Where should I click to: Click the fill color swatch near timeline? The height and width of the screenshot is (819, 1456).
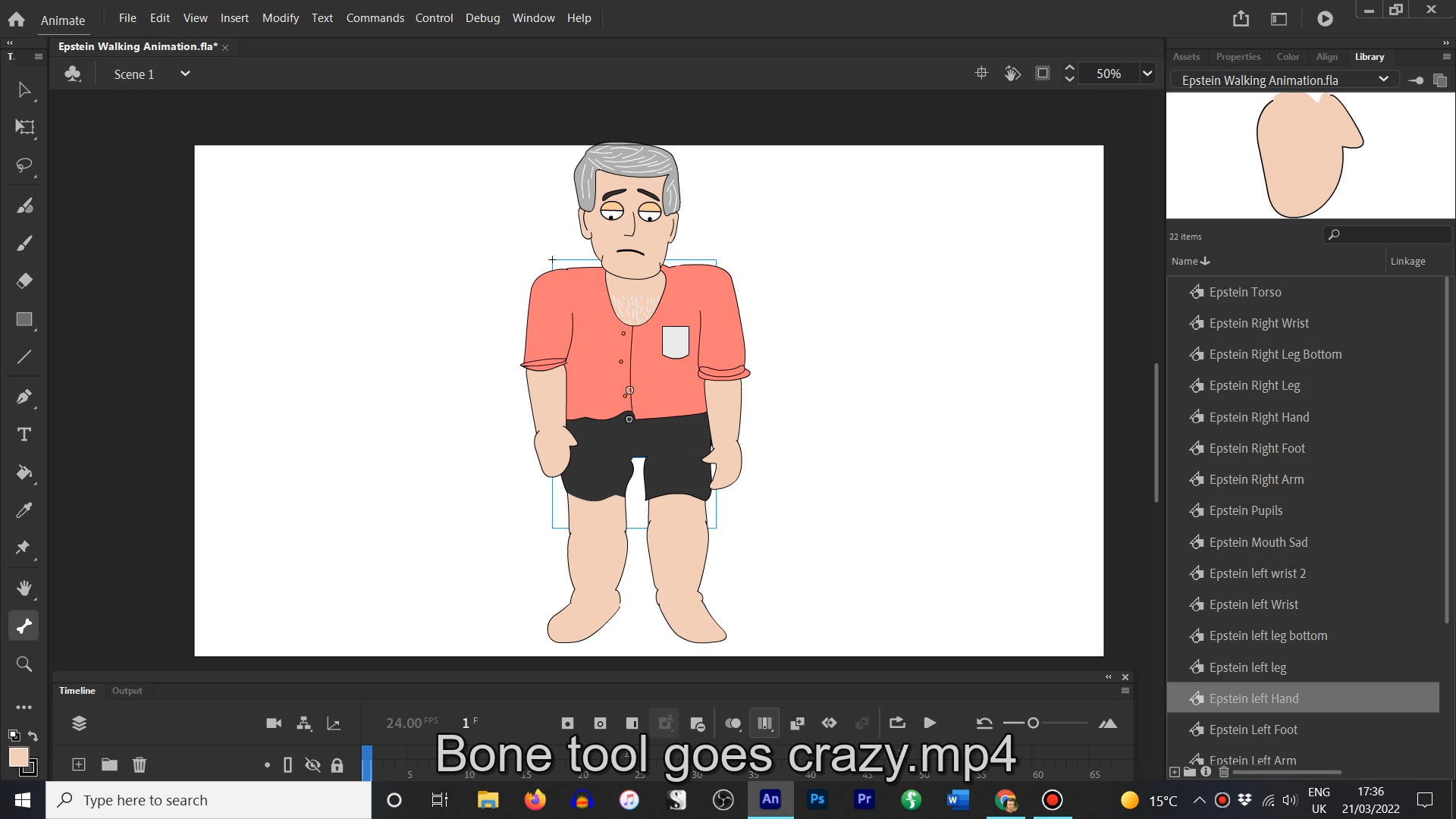(19, 756)
